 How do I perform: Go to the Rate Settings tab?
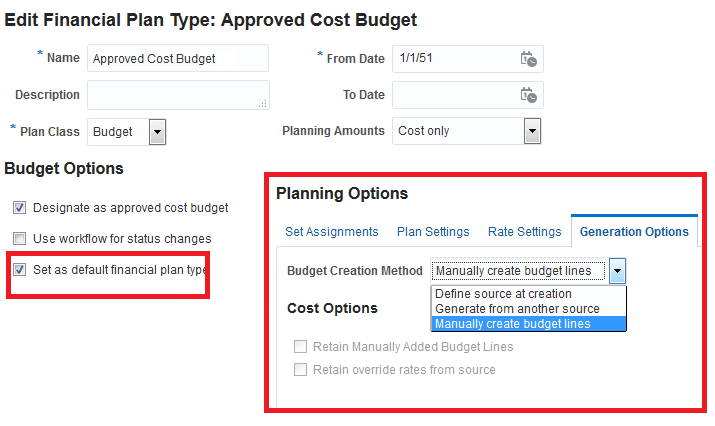(524, 232)
